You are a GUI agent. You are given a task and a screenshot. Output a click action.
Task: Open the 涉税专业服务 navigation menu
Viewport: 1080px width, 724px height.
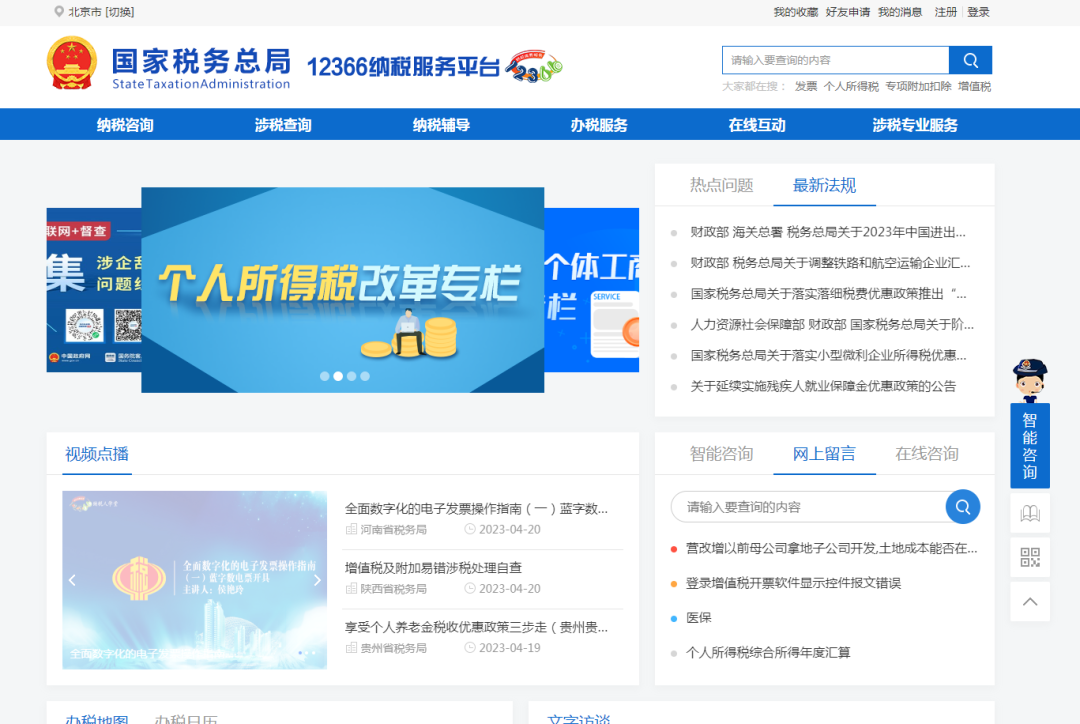[x=915, y=125]
